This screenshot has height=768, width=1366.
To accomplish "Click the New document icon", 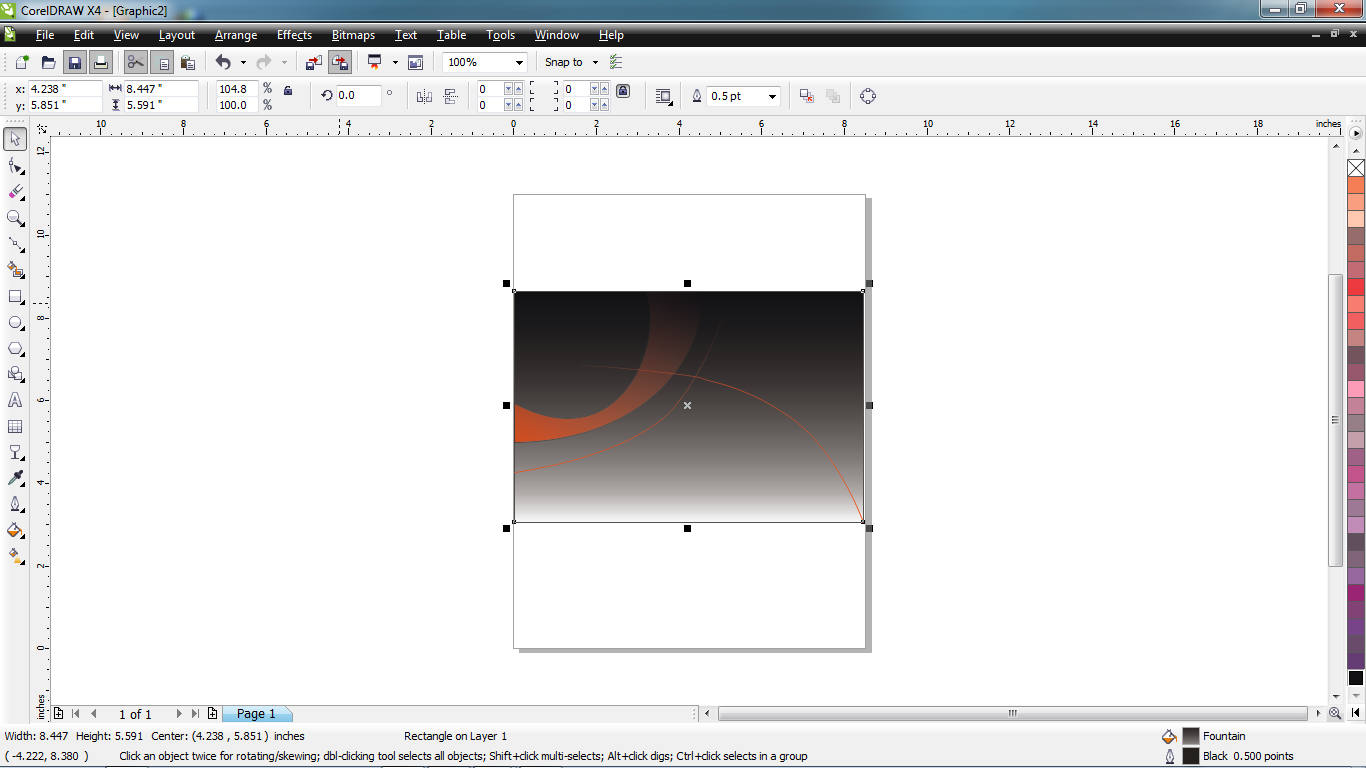I will pos(22,62).
